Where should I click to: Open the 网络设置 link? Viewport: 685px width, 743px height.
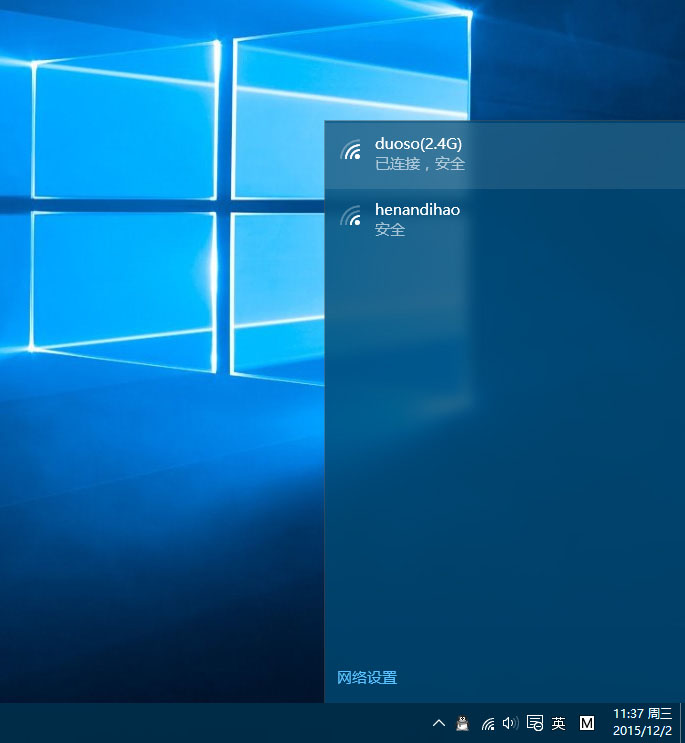click(x=367, y=678)
